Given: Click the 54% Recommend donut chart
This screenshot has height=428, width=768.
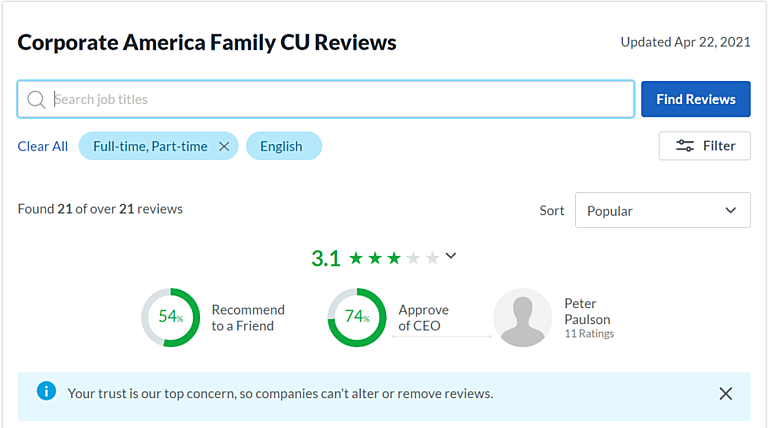Looking at the screenshot, I should [x=170, y=318].
